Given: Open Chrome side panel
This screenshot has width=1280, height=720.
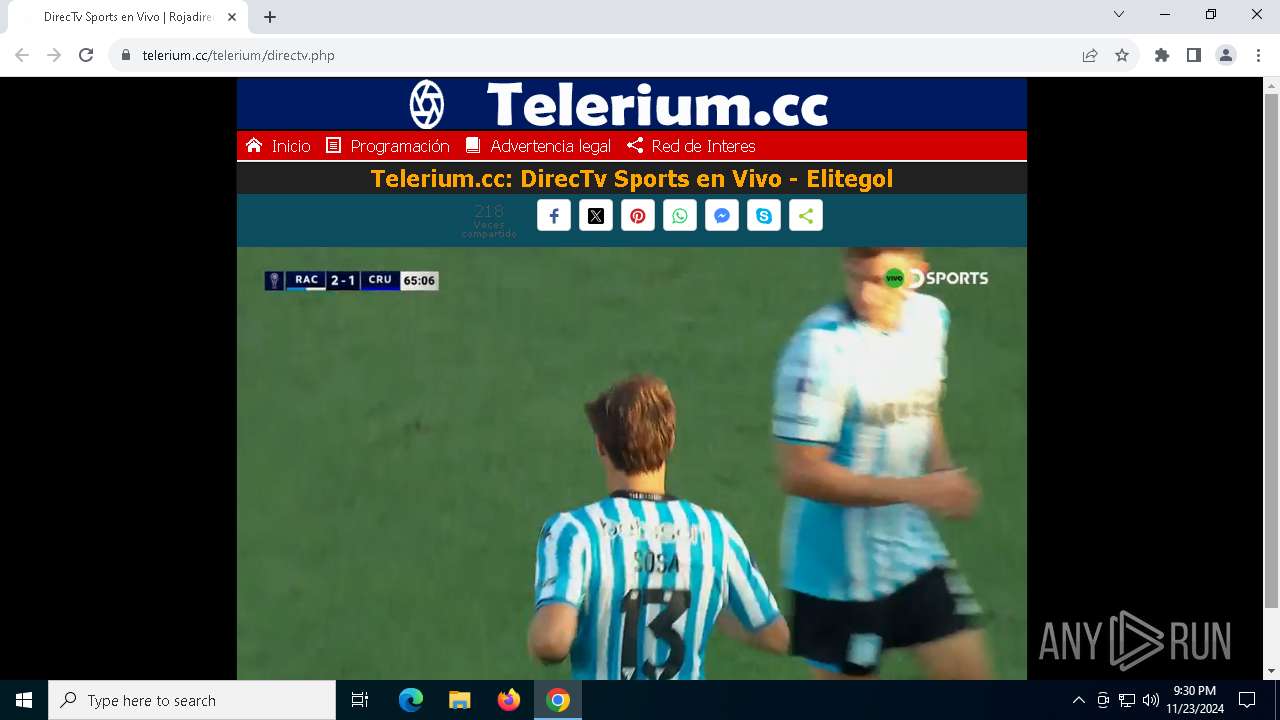Looking at the screenshot, I should click(1194, 55).
